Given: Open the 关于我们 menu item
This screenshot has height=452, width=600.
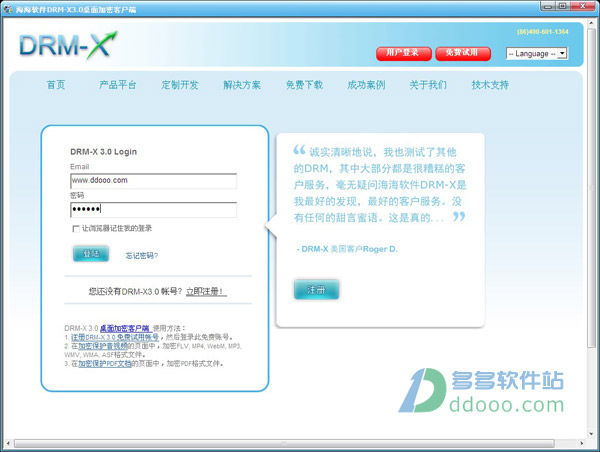Looking at the screenshot, I should point(428,85).
